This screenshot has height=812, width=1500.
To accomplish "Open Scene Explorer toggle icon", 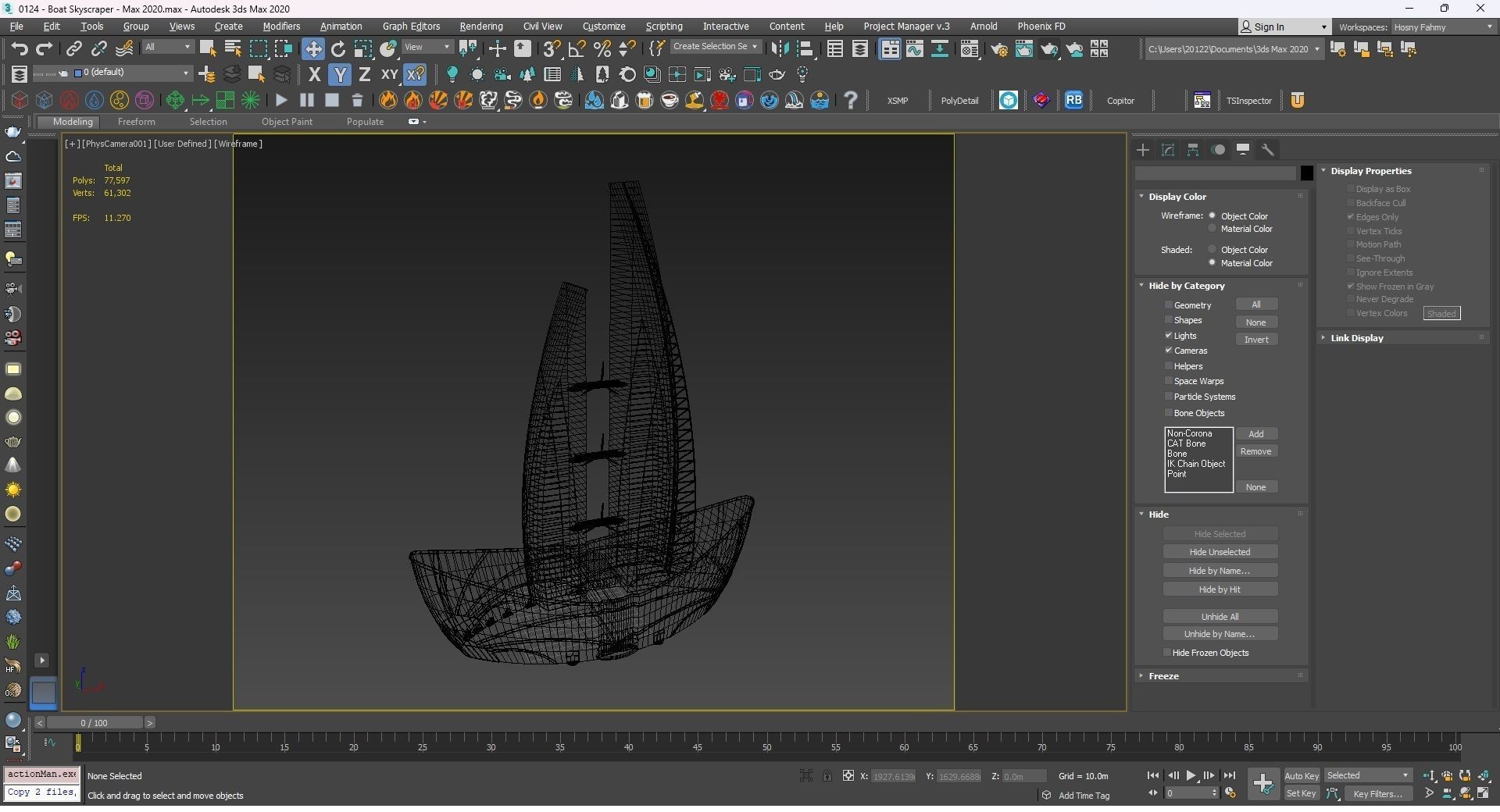I will (x=834, y=49).
